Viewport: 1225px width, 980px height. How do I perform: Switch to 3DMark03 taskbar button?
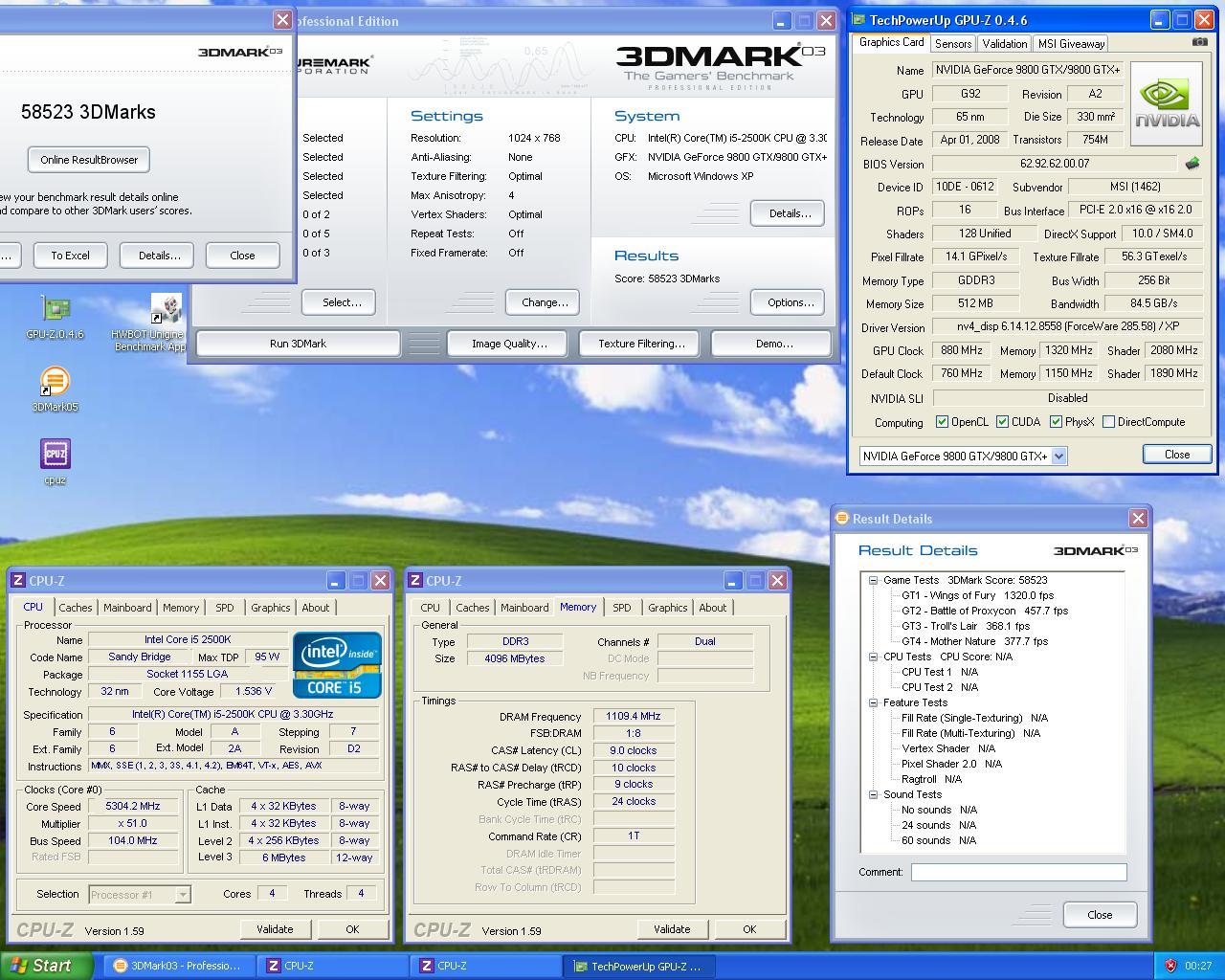(x=179, y=967)
